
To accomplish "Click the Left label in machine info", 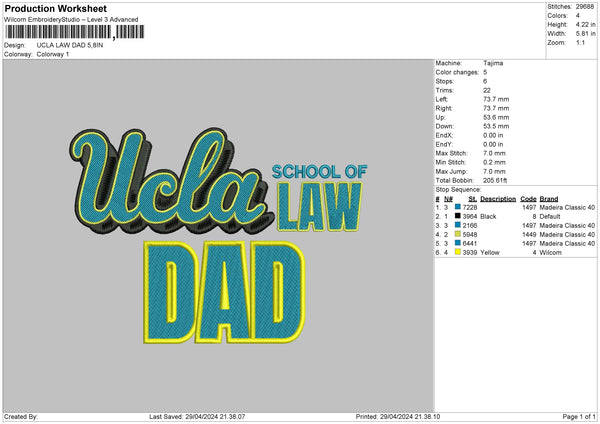I will click(442, 99).
